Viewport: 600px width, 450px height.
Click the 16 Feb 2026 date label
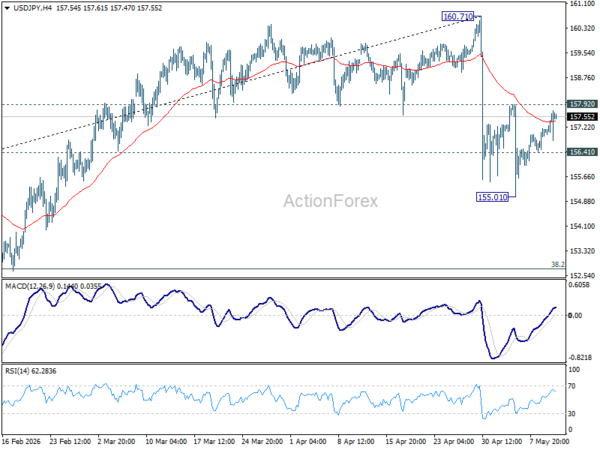point(21,441)
